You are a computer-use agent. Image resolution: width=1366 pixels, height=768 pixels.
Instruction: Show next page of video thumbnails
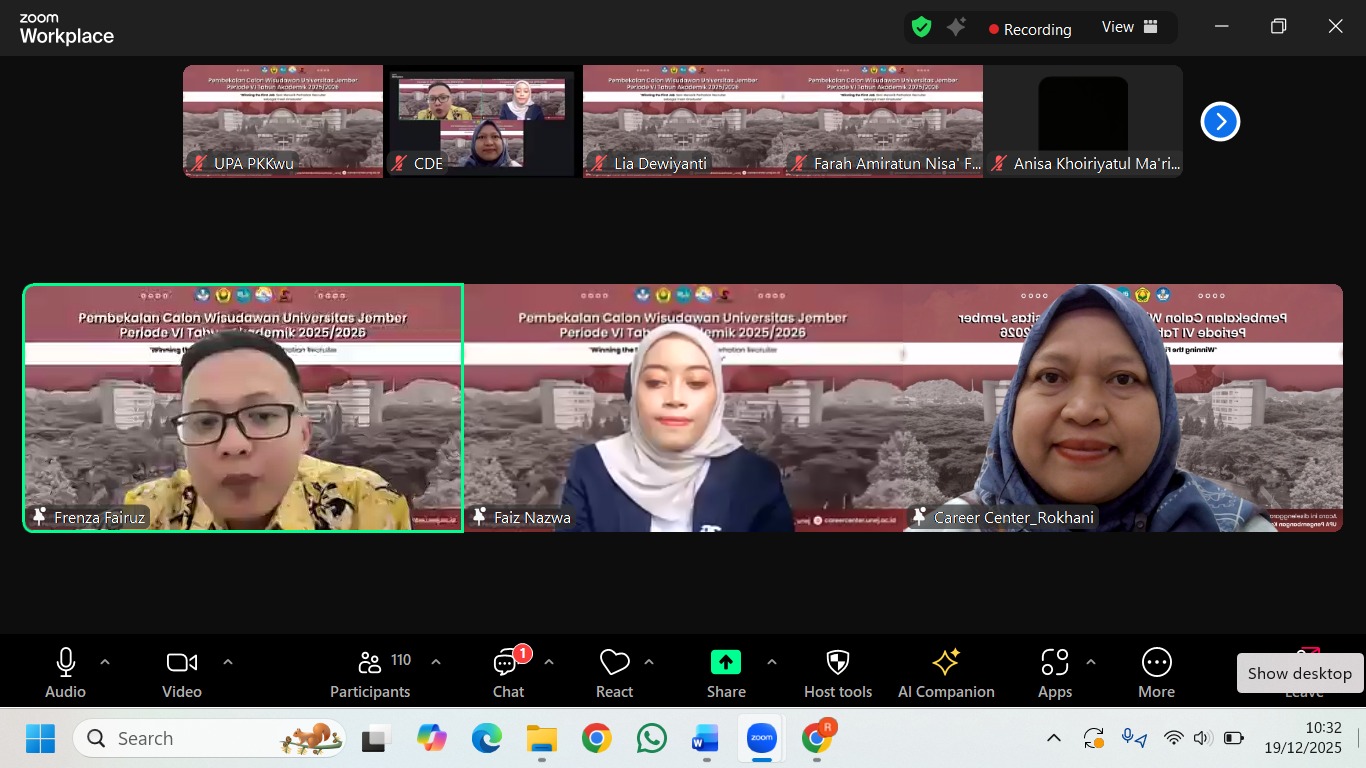click(x=1220, y=121)
